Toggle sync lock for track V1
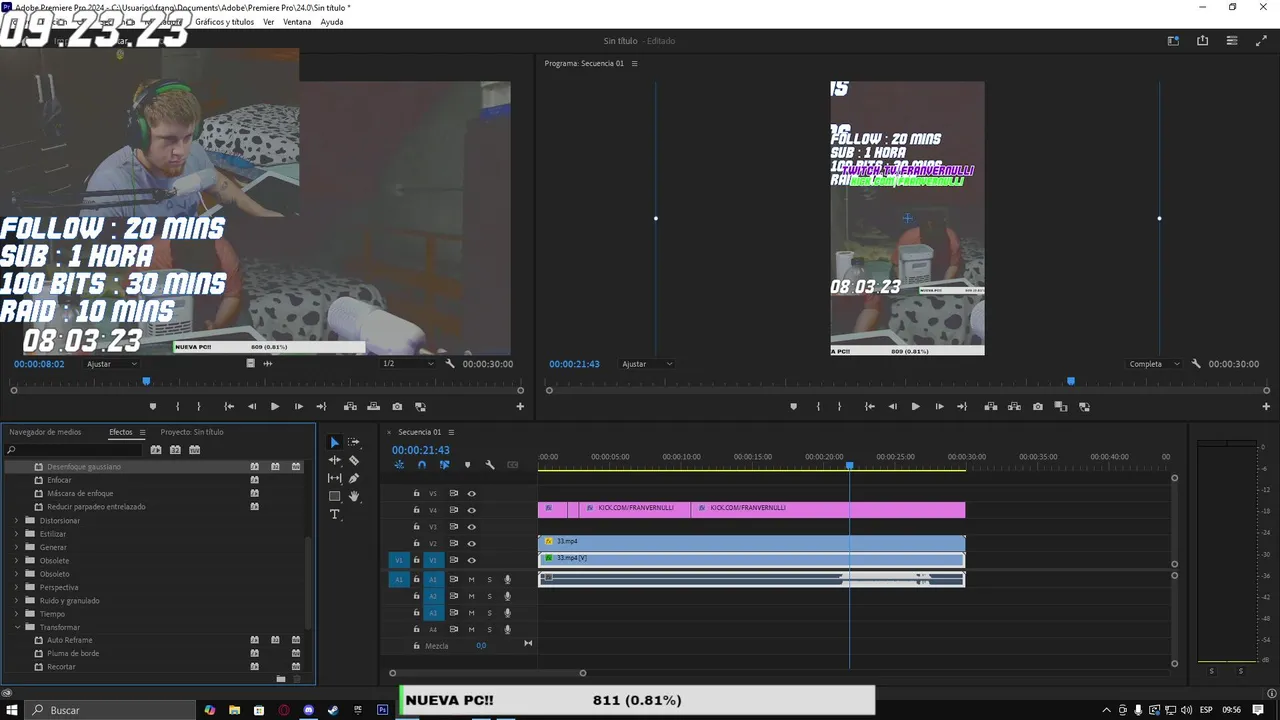The height and width of the screenshot is (720, 1280). coord(453,560)
